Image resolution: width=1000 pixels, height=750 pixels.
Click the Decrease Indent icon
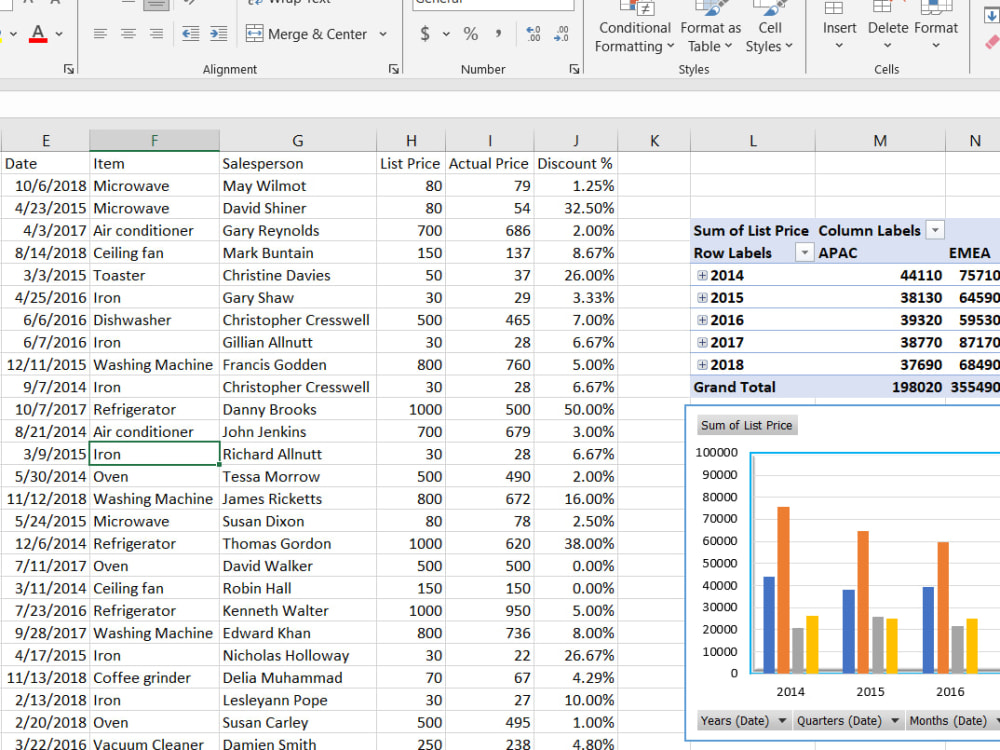pos(191,34)
